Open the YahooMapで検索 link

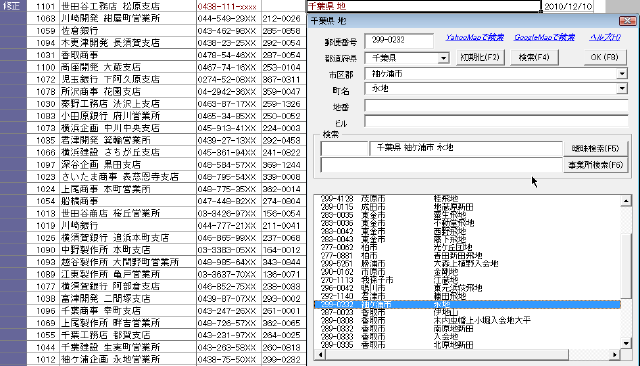(x=474, y=37)
